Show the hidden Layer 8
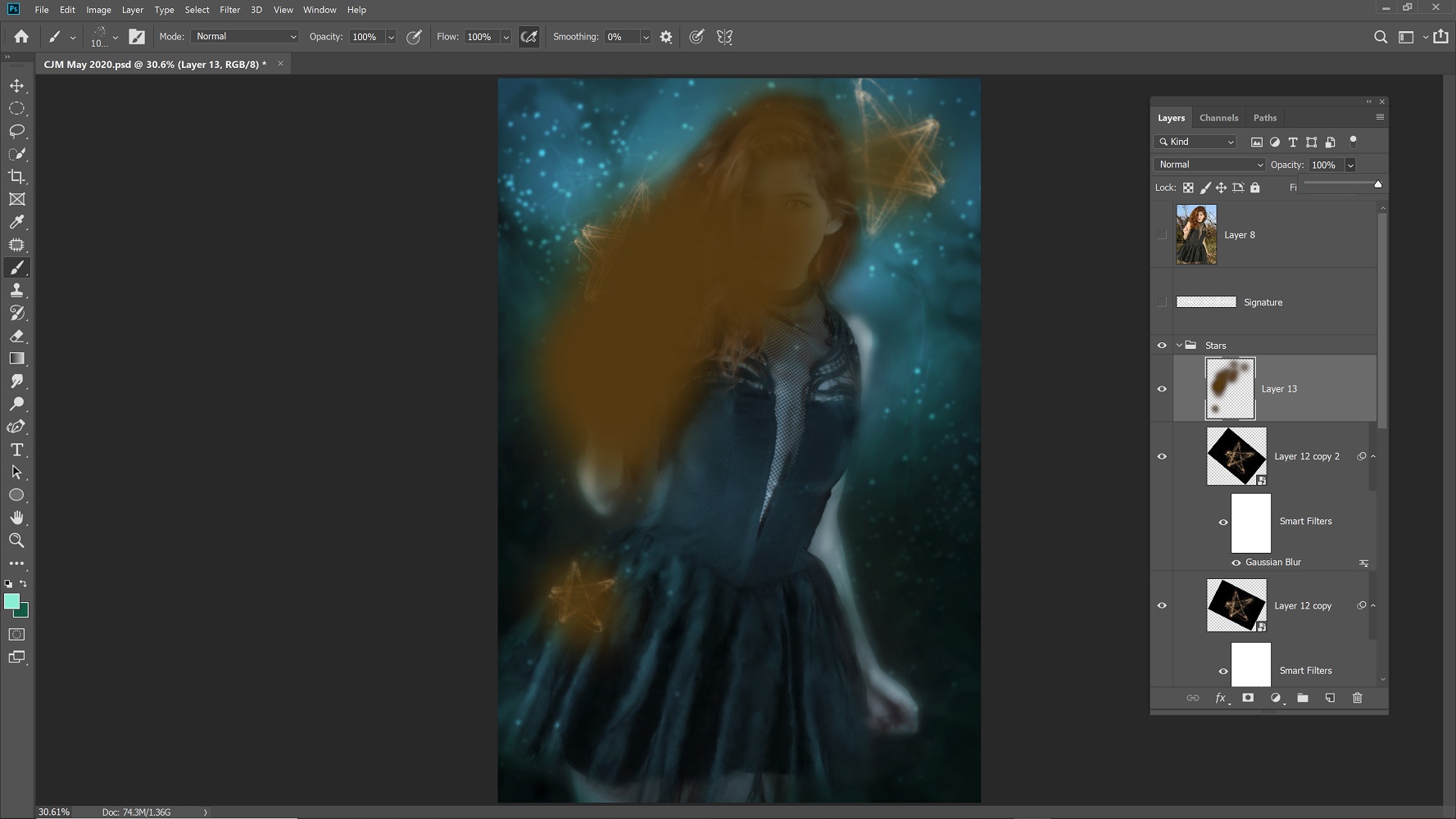Image resolution: width=1456 pixels, height=819 pixels. point(1162,235)
